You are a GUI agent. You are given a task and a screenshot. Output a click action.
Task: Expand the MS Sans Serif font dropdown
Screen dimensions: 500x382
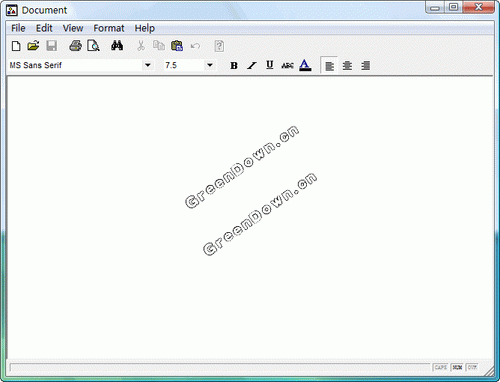pyautogui.click(x=147, y=65)
